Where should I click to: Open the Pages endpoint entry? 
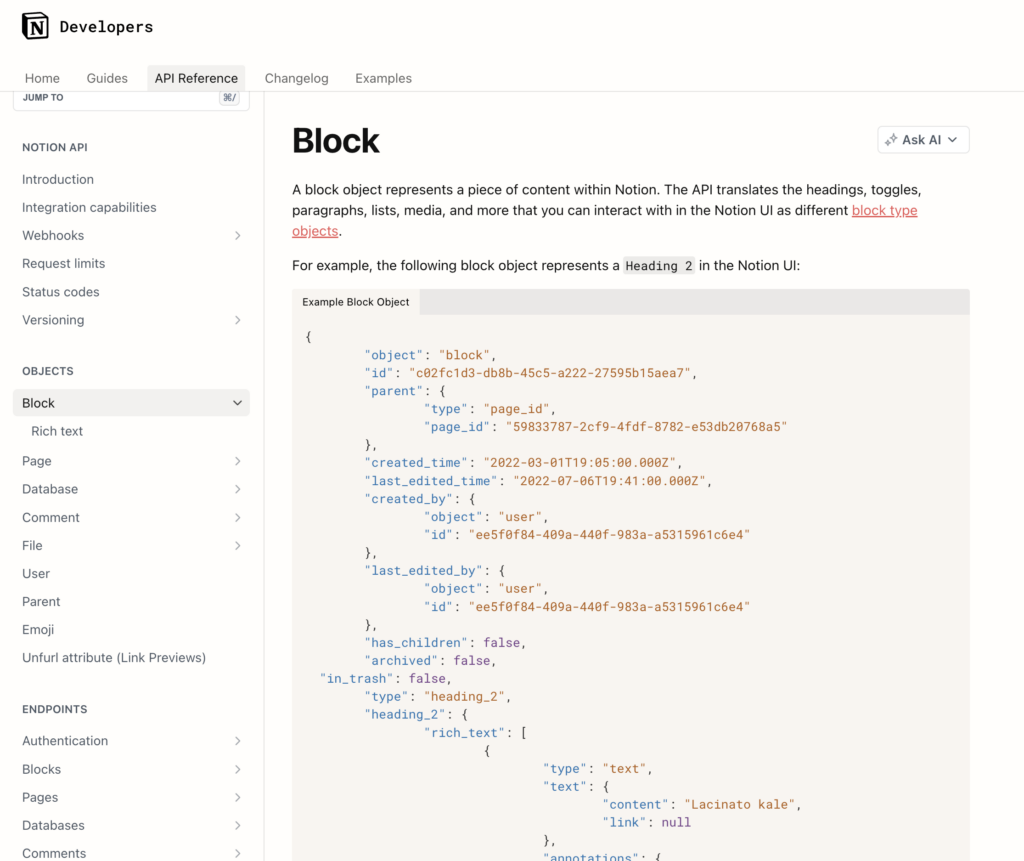40,798
